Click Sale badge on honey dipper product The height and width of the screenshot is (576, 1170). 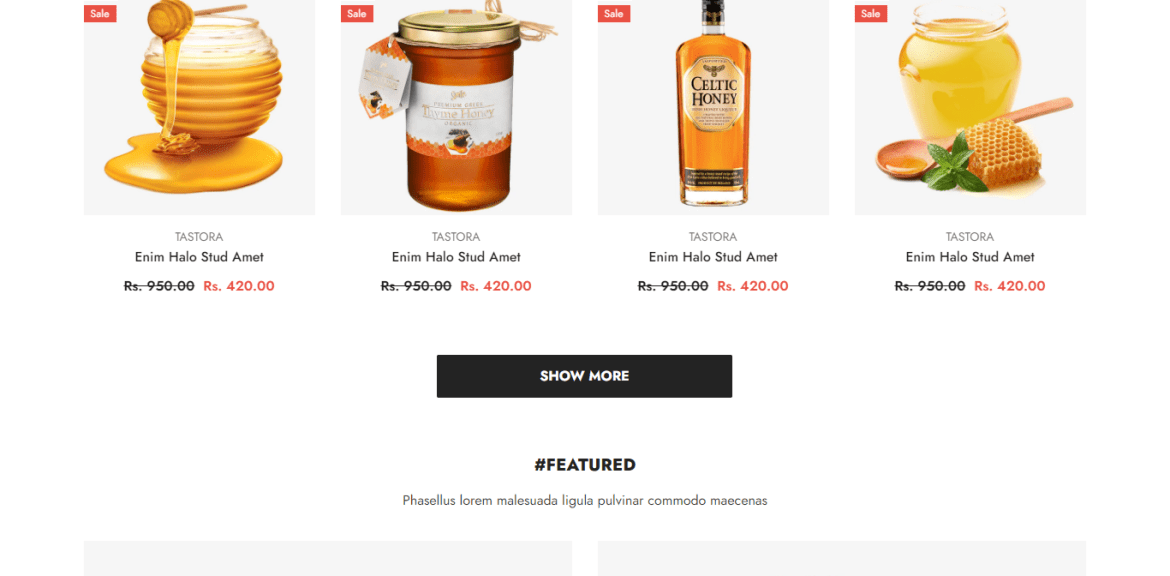100,13
